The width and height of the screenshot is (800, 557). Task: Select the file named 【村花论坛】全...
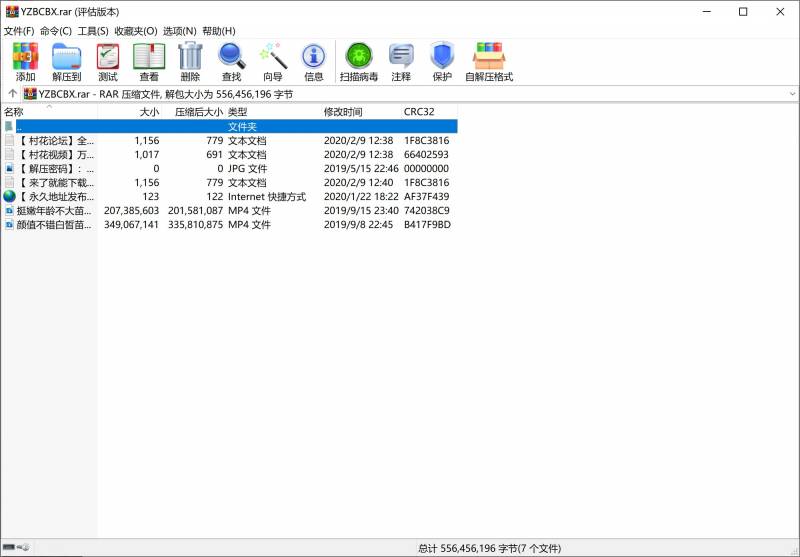point(56,140)
